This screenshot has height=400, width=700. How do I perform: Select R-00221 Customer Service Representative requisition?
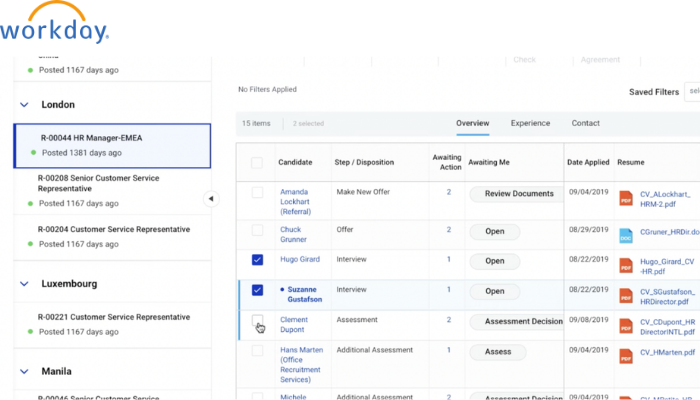[x=112, y=325]
